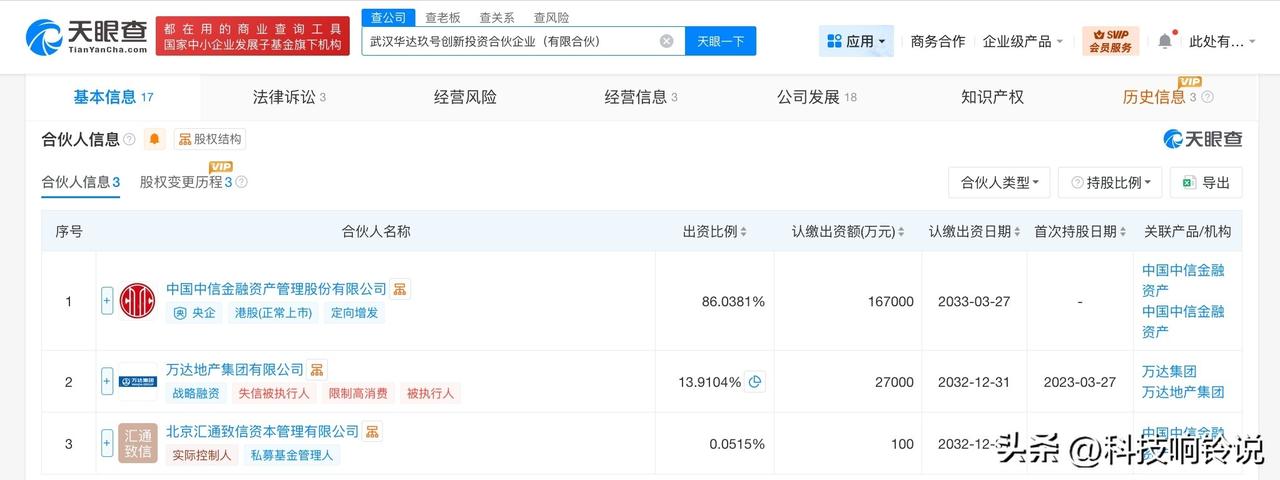Select the 经营风险 tab
This screenshot has height=480, width=1280.
465,97
